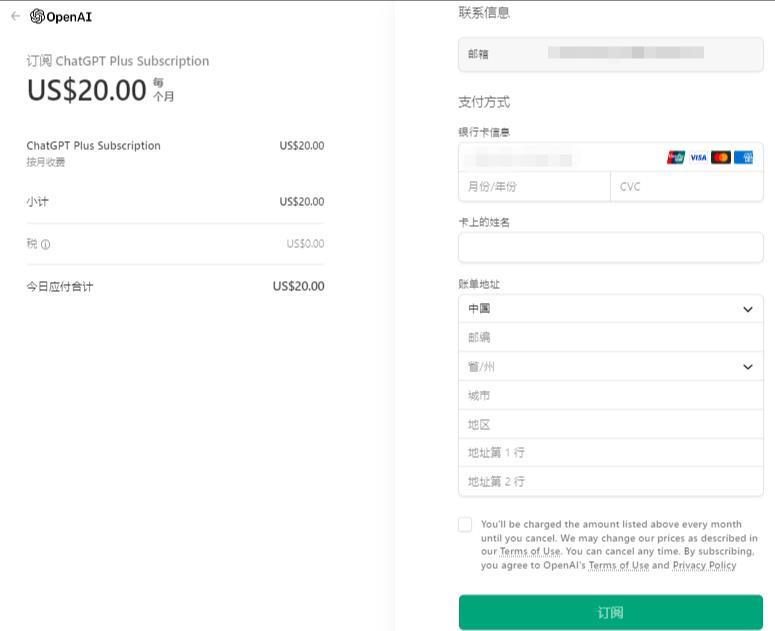The image size is (775, 631).
Task: Expand the 省/州 province dropdown
Action: coord(610,366)
